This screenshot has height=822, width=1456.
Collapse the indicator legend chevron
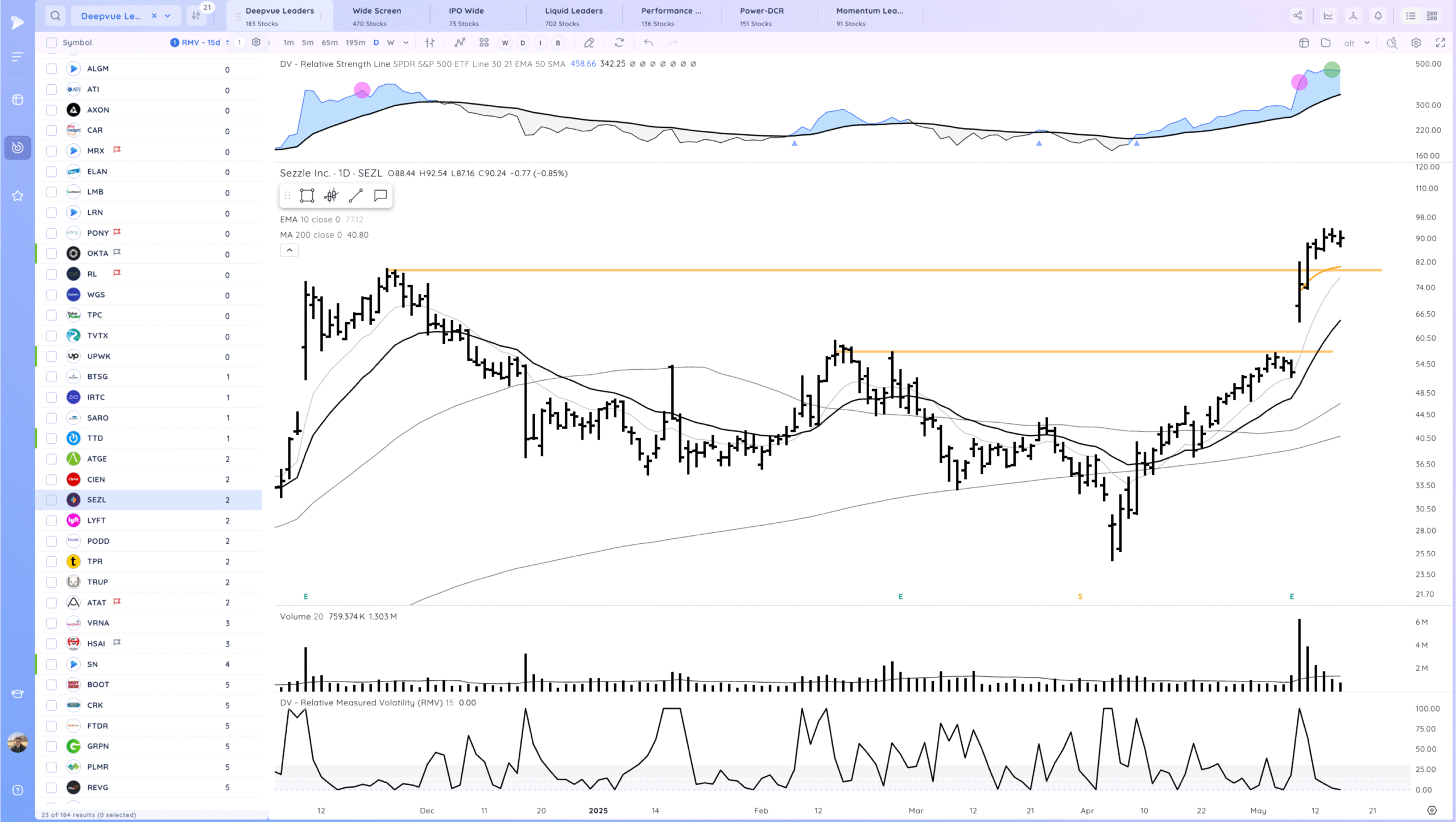click(x=289, y=250)
